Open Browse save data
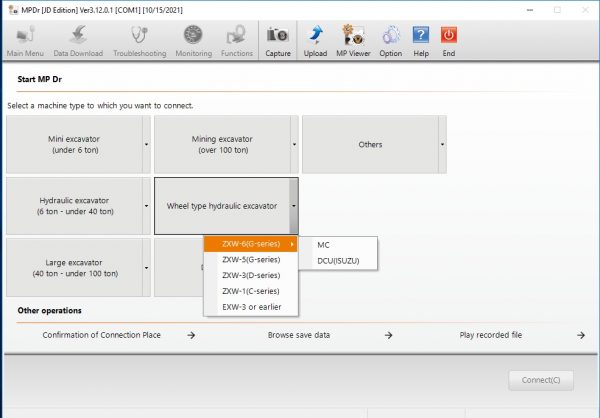The width and height of the screenshot is (600, 418). point(299,335)
